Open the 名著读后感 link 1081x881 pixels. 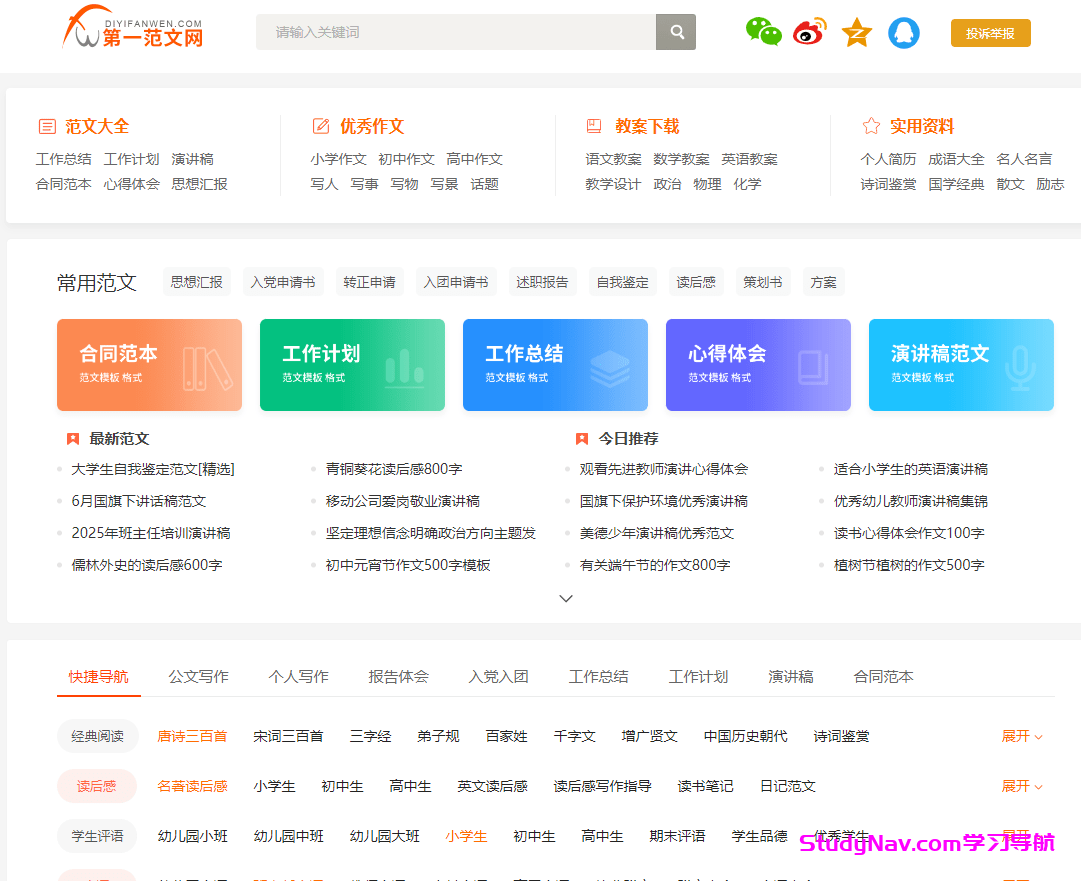(x=192, y=786)
